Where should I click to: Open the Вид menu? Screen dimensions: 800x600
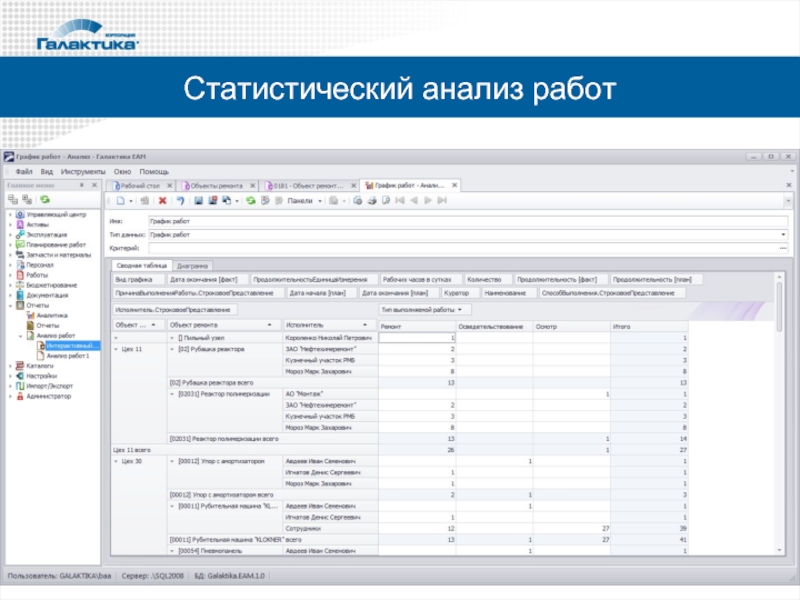point(46,171)
